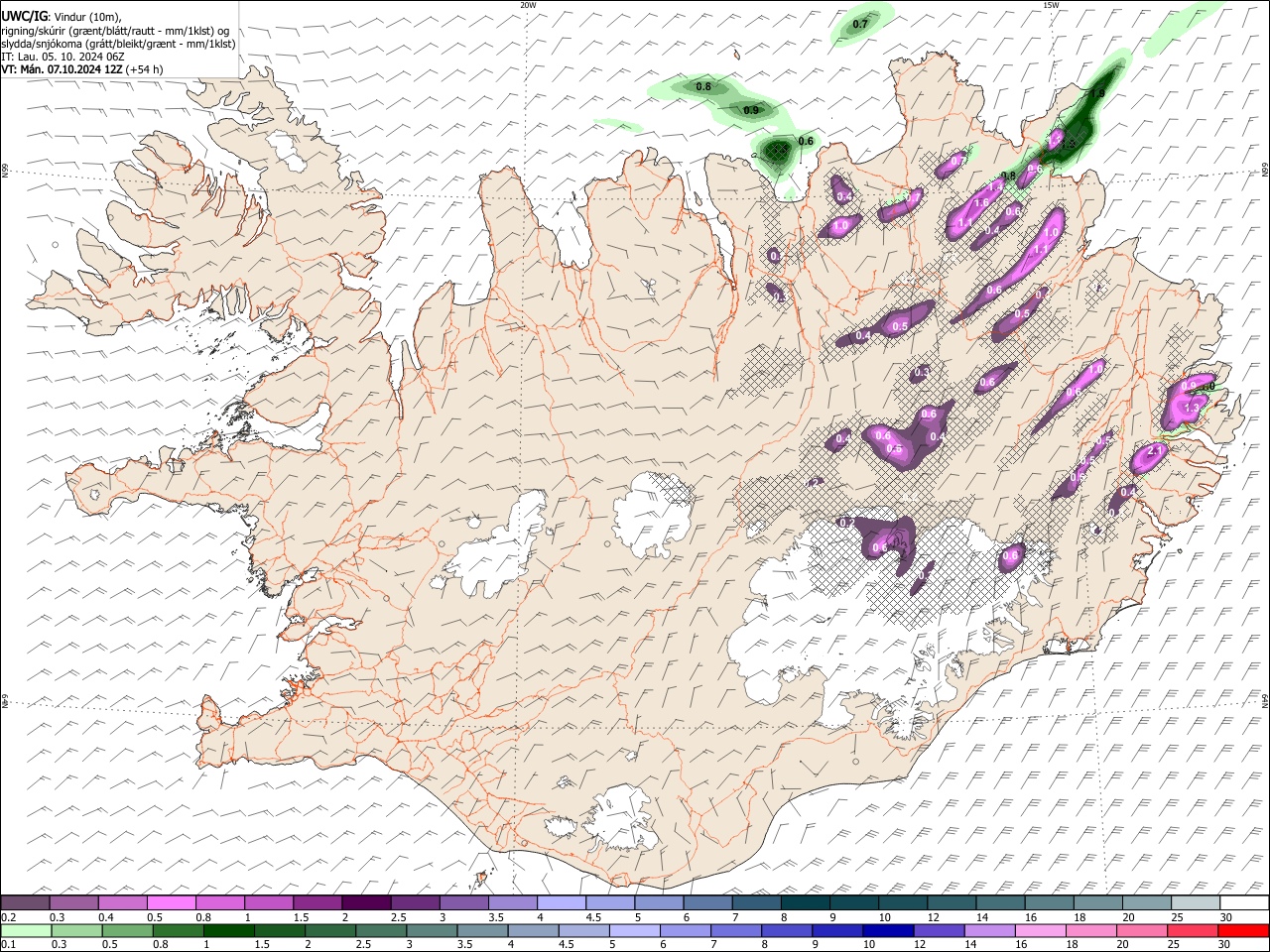Click the mid-green 0.5 swatch in lower legend

tap(128, 930)
